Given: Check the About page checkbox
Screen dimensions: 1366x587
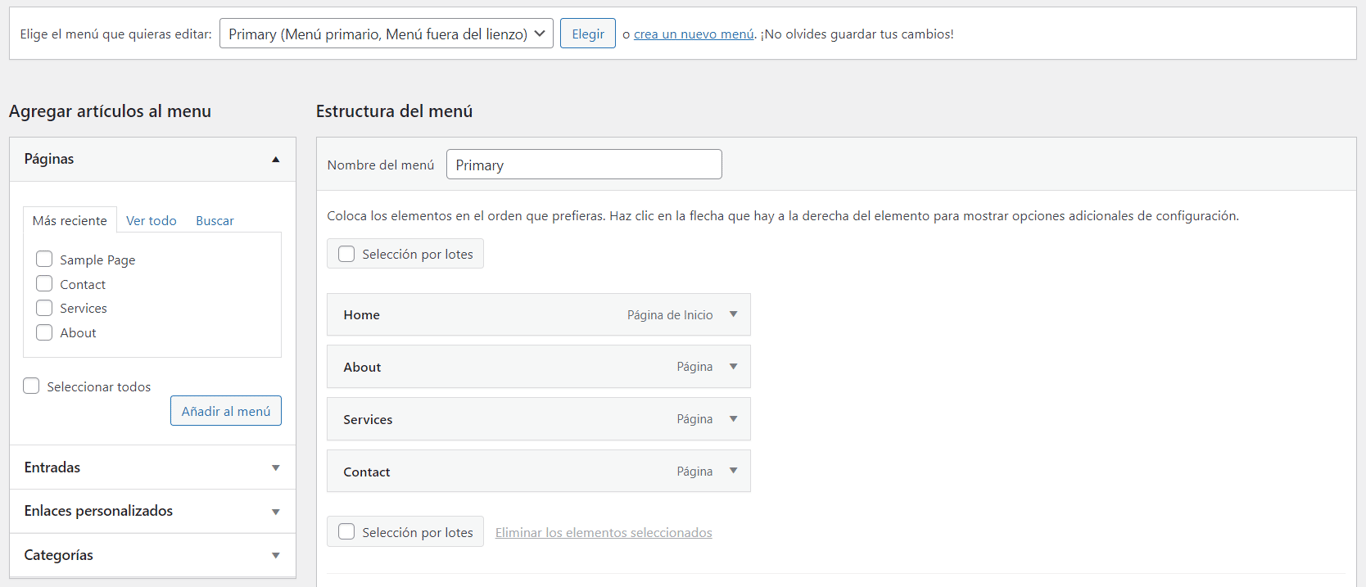Looking at the screenshot, I should [x=44, y=332].
